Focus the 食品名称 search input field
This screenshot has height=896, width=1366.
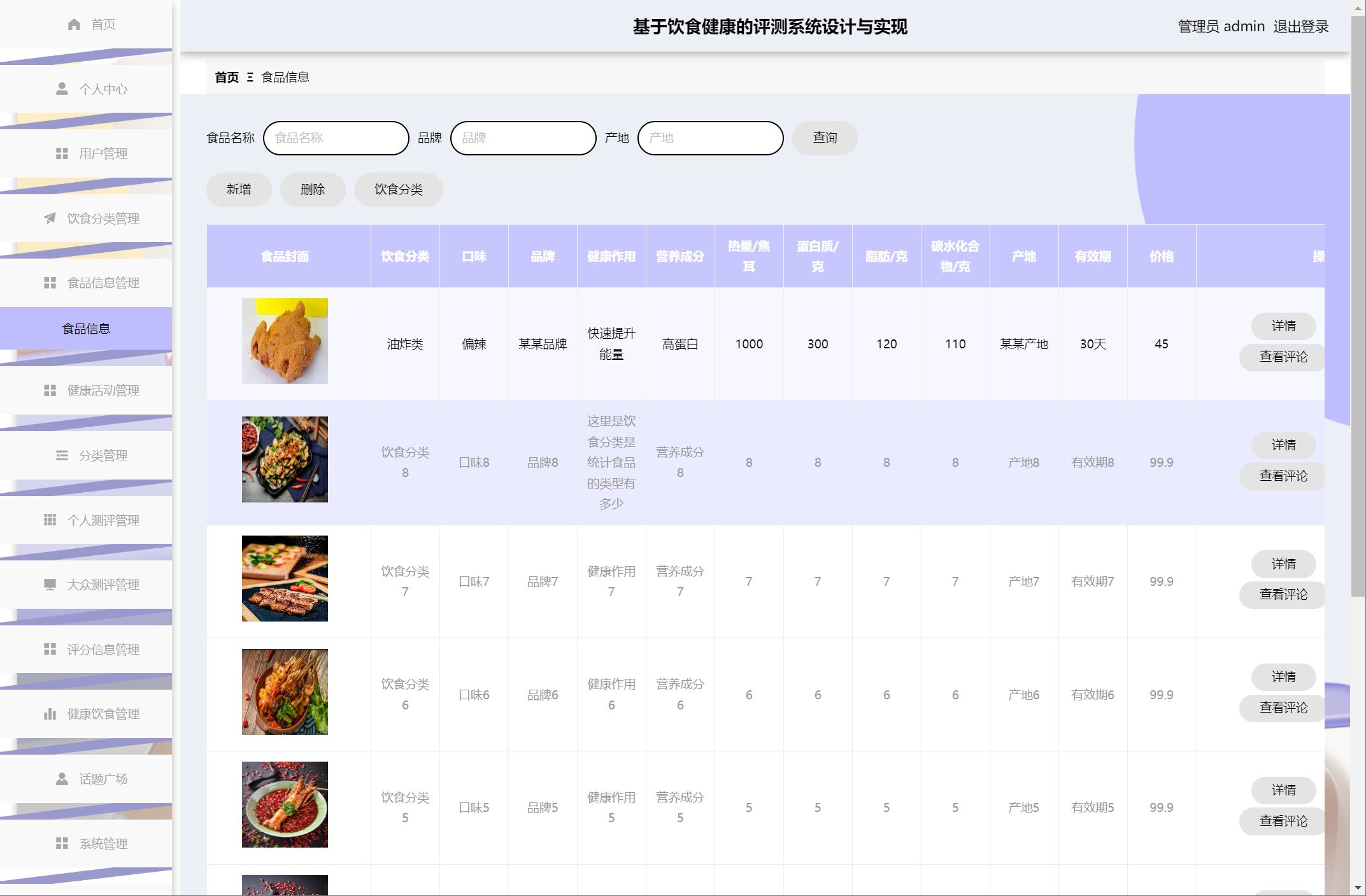point(336,138)
